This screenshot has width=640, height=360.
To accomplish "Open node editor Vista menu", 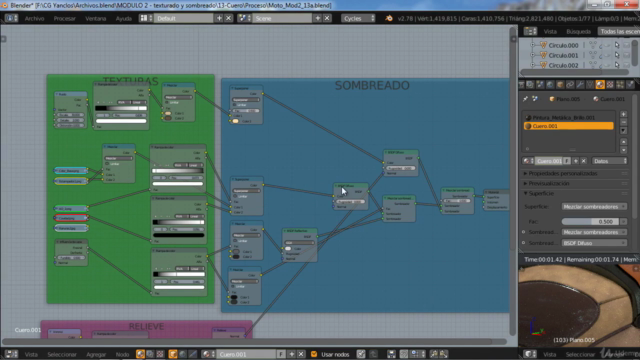I will pos(31,354).
